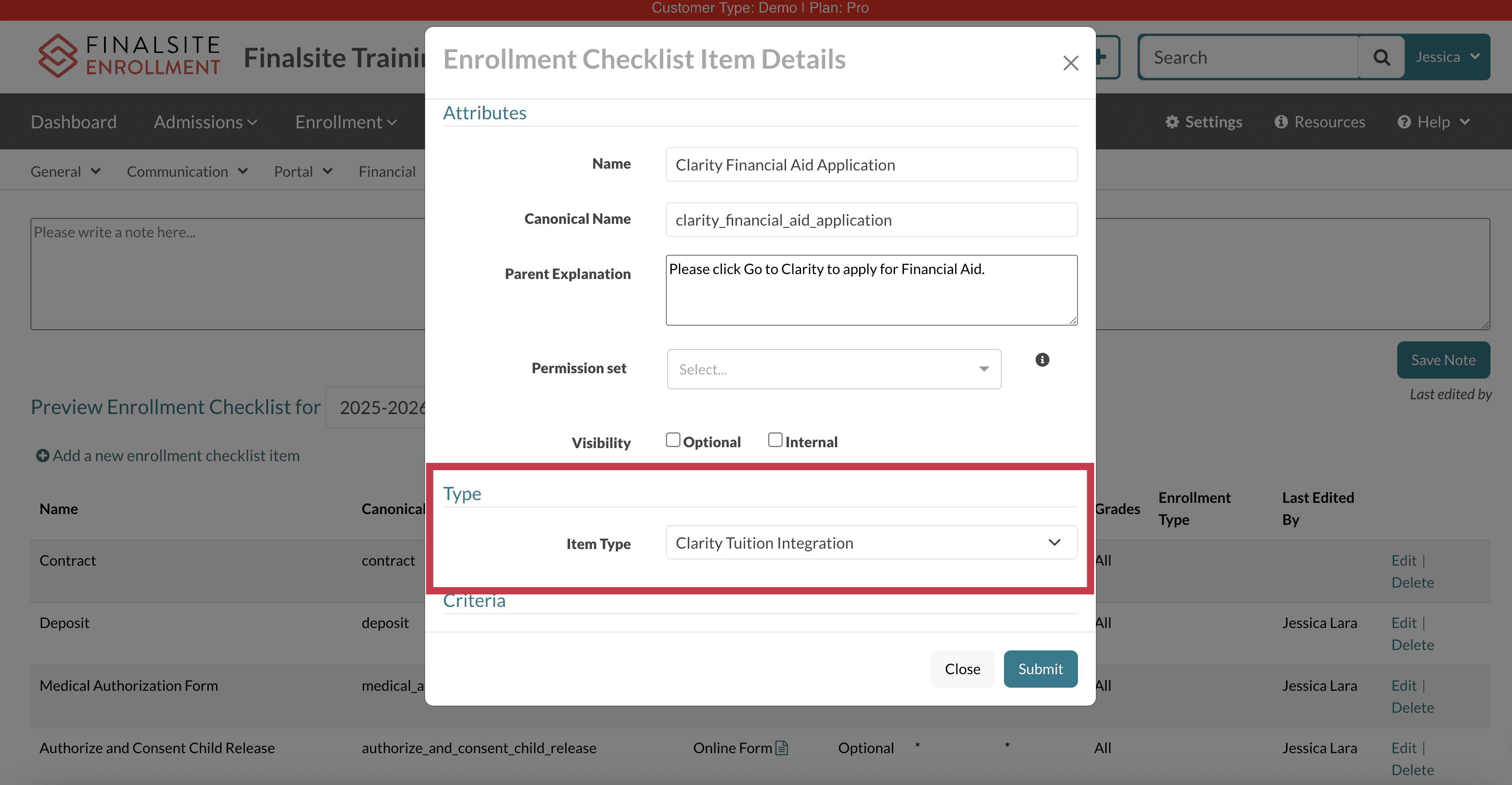Navigate to the Dashboard menu
This screenshot has height=785, width=1512.
tap(74, 122)
